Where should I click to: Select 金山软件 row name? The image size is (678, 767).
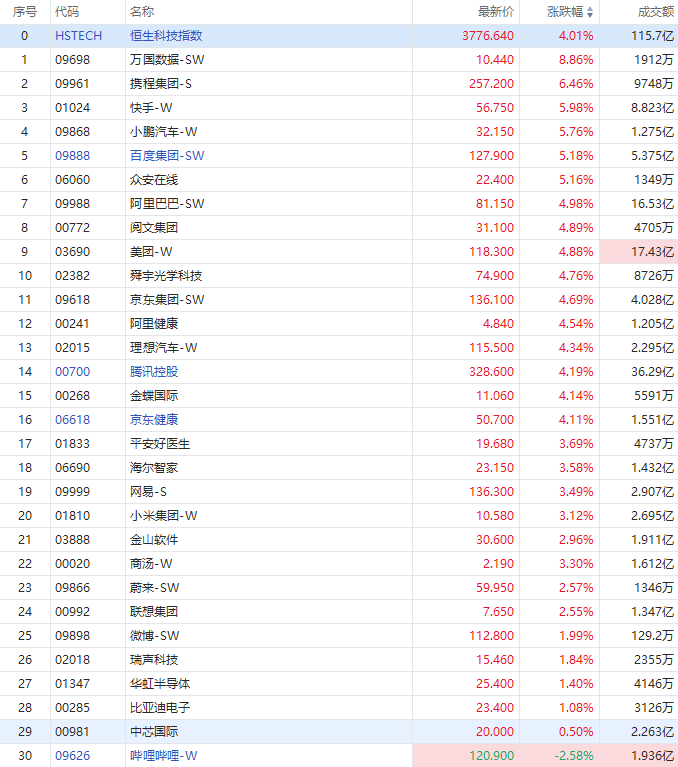[x=154, y=540]
